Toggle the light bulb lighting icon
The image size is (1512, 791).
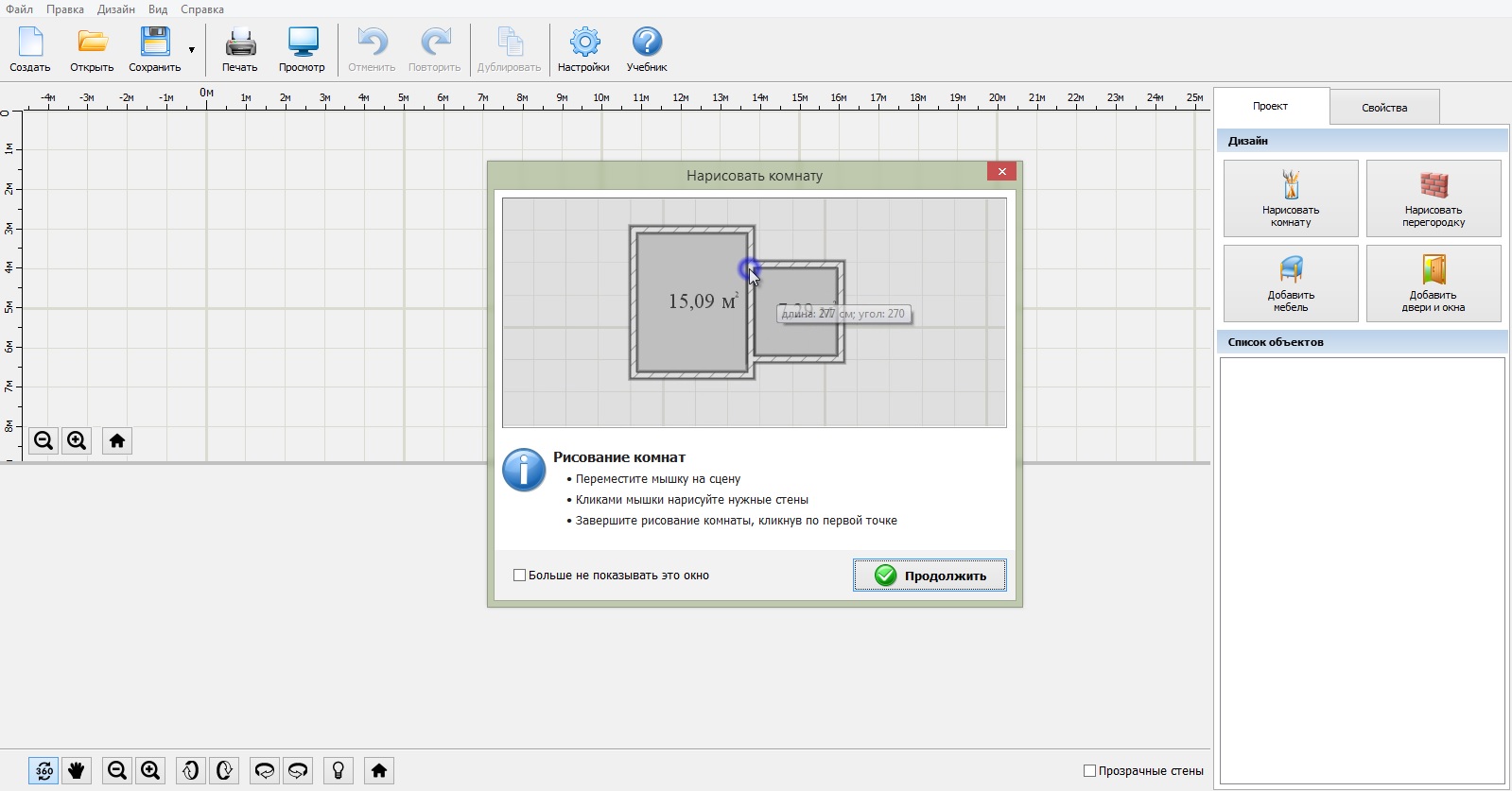339,770
